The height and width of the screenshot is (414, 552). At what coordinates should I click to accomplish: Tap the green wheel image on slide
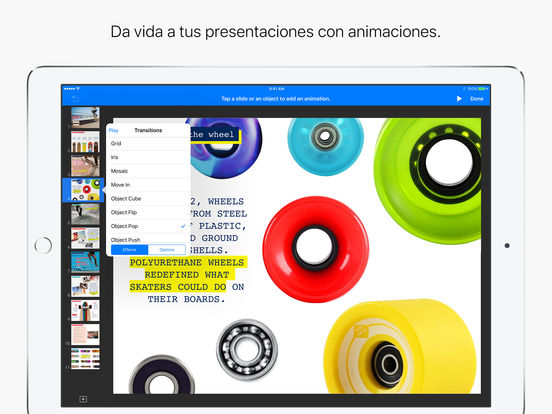coord(428,180)
